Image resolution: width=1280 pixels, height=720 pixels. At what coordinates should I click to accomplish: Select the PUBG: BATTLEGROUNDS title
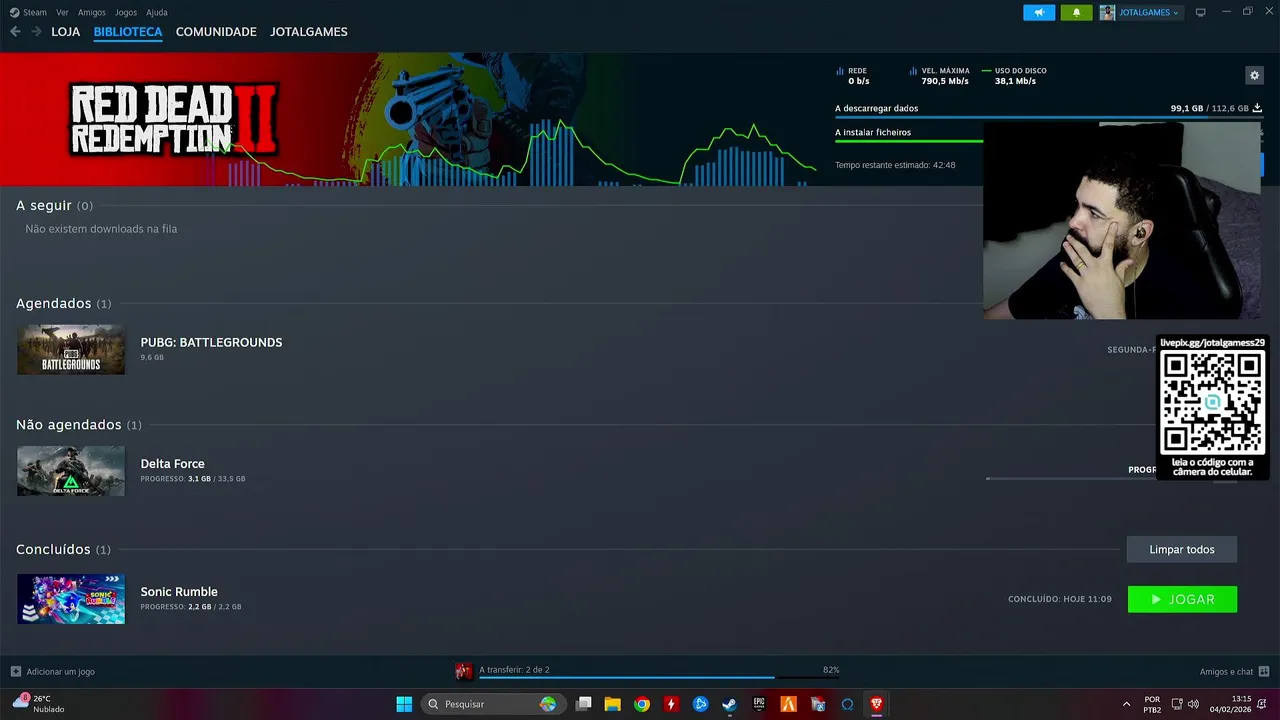[211, 342]
